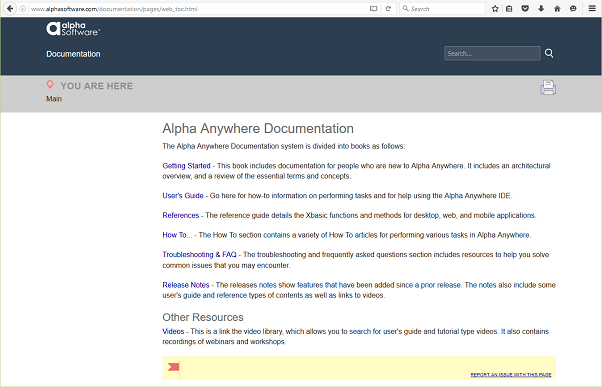Click the location pin icon
Image resolution: width=602 pixels, height=387 pixels.
pyautogui.click(x=50, y=84)
